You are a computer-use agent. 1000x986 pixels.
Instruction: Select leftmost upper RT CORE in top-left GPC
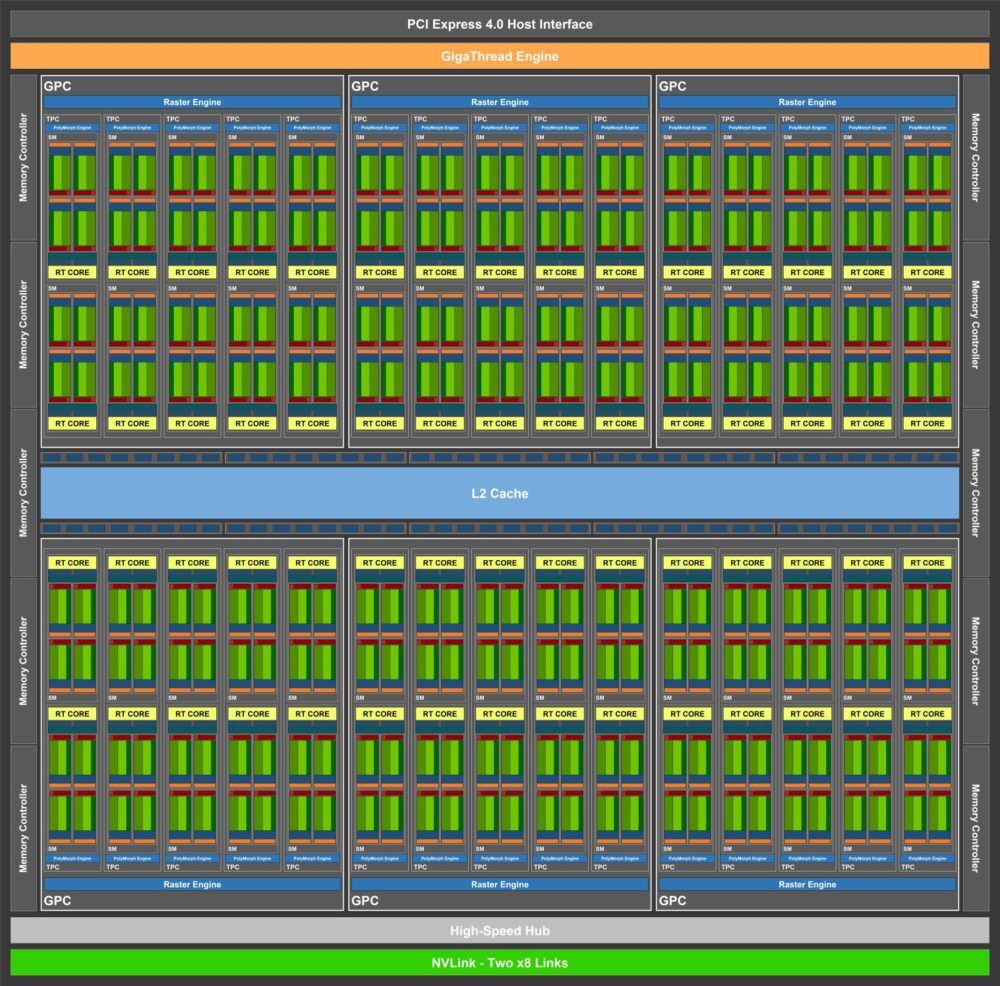(72, 272)
